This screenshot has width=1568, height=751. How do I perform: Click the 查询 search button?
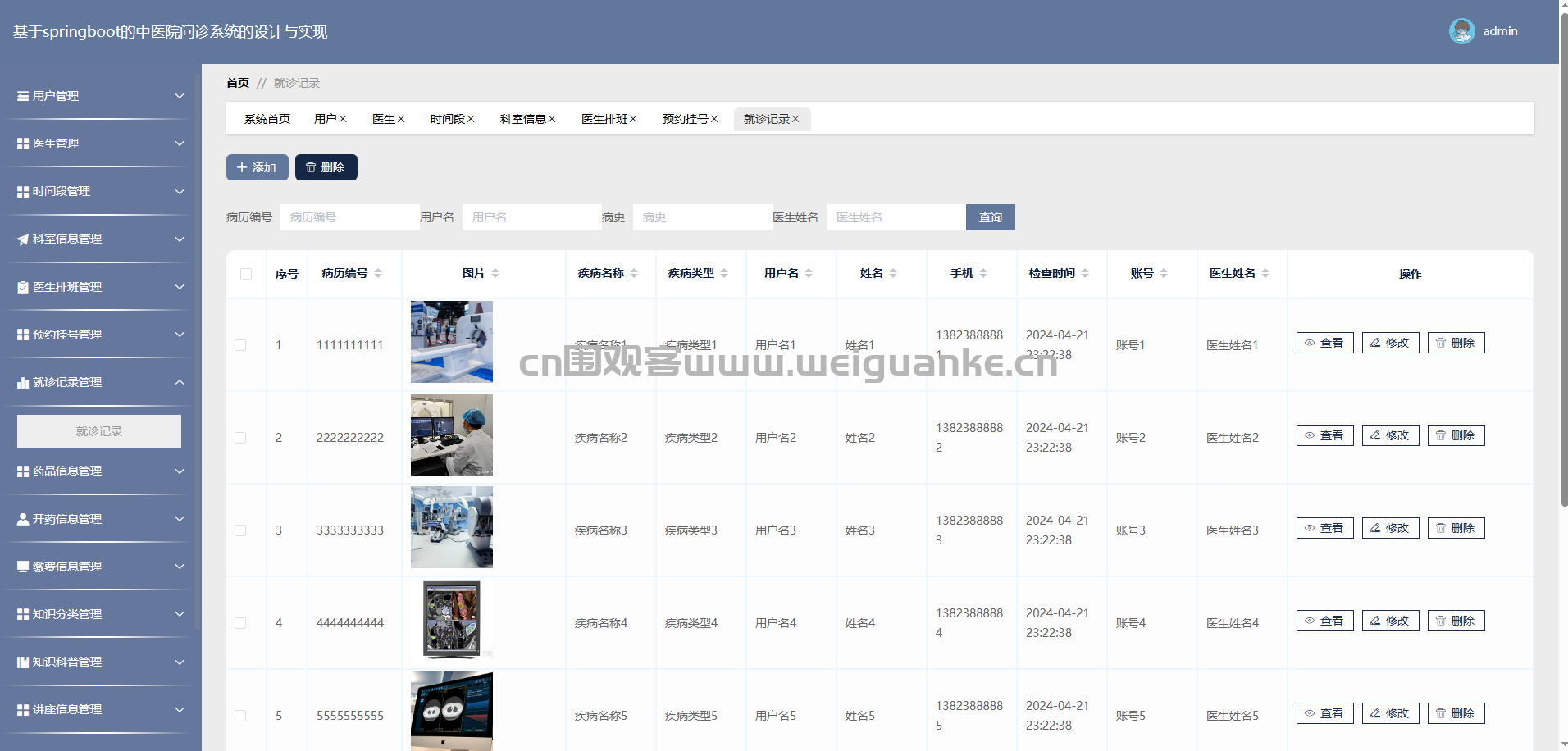(x=990, y=217)
